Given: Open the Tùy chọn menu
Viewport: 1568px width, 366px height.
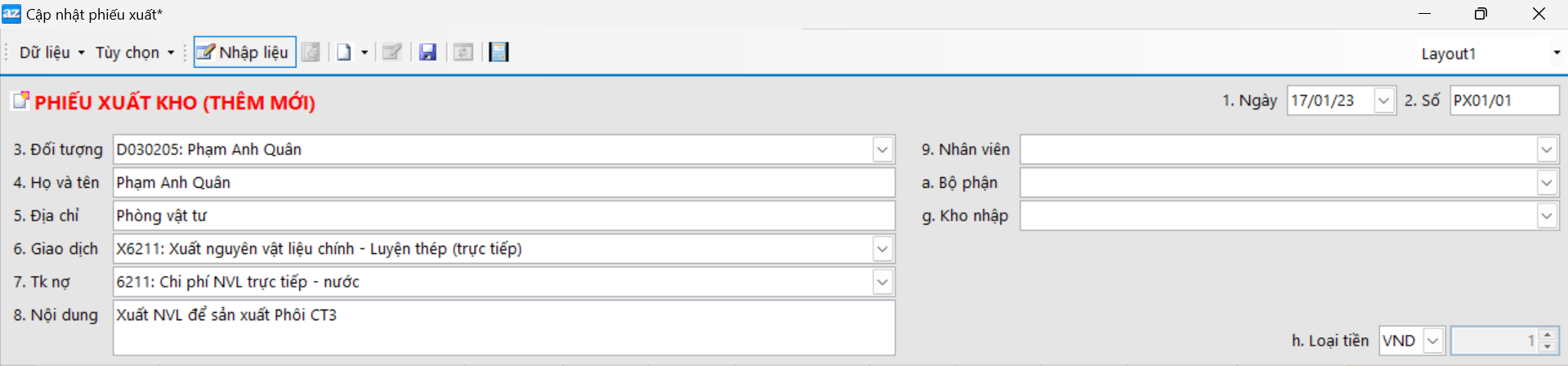Looking at the screenshot, I should point(135,52).
